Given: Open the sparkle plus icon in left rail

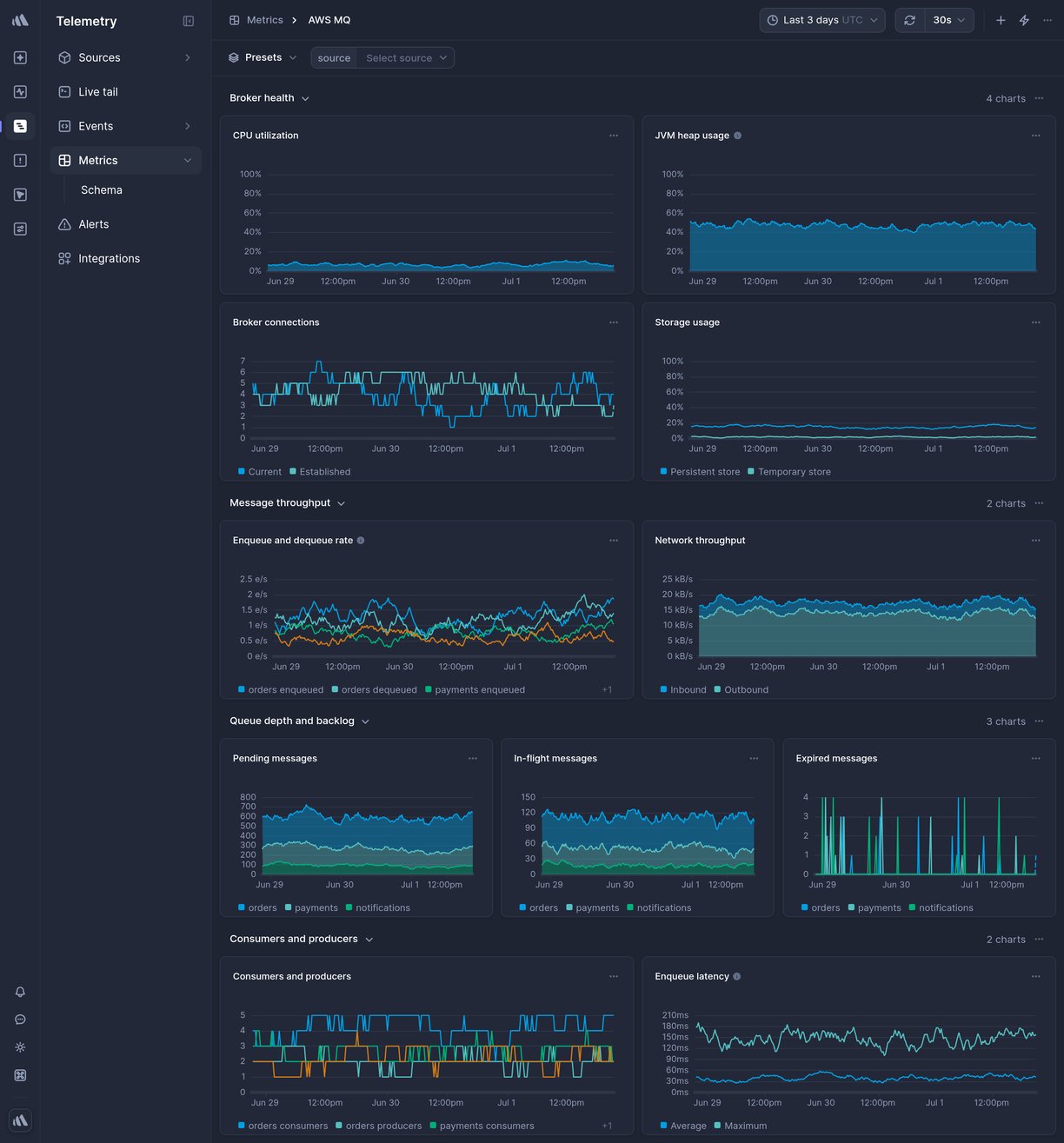Looking at the screenshot, I should (x=20, y=57).
